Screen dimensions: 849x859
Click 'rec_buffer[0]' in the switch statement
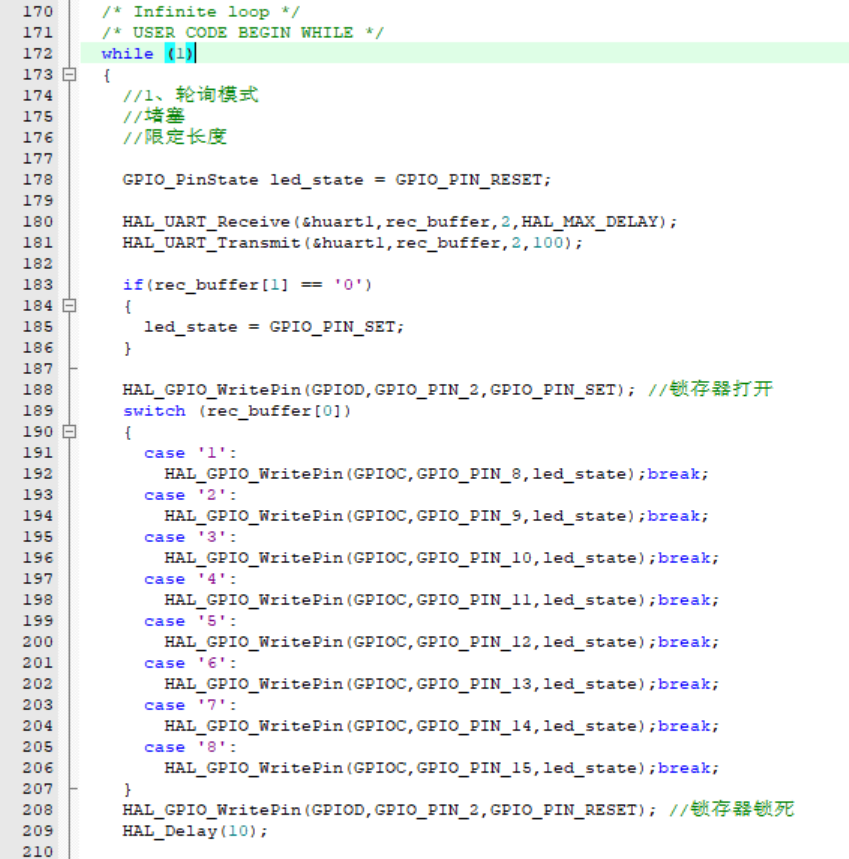274,411
